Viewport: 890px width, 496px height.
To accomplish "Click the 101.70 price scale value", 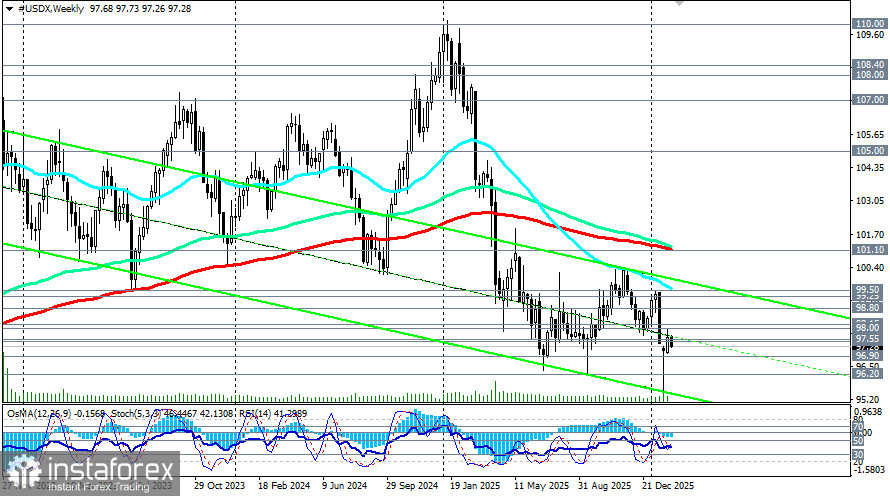I will point(870,234).
